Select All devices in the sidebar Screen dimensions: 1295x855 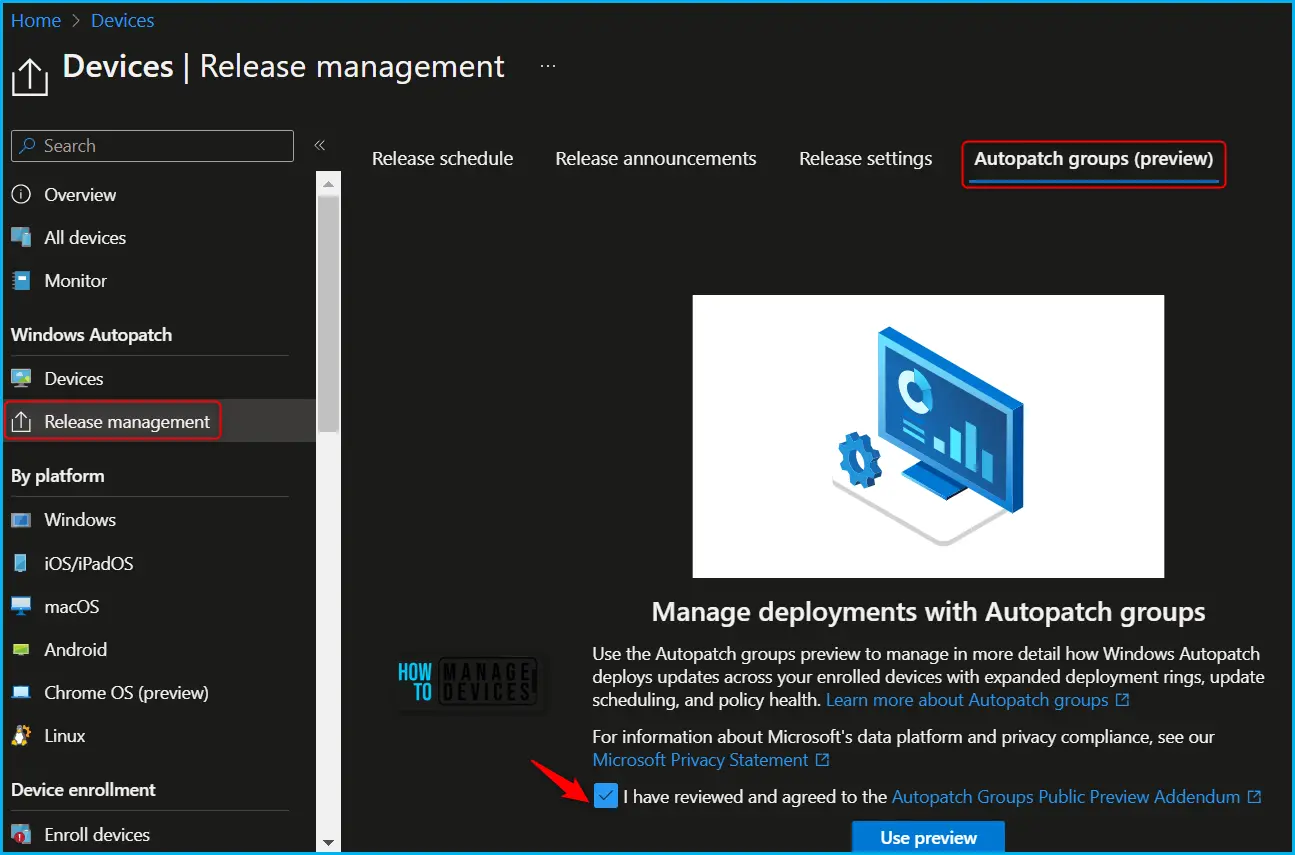point(85,238)
